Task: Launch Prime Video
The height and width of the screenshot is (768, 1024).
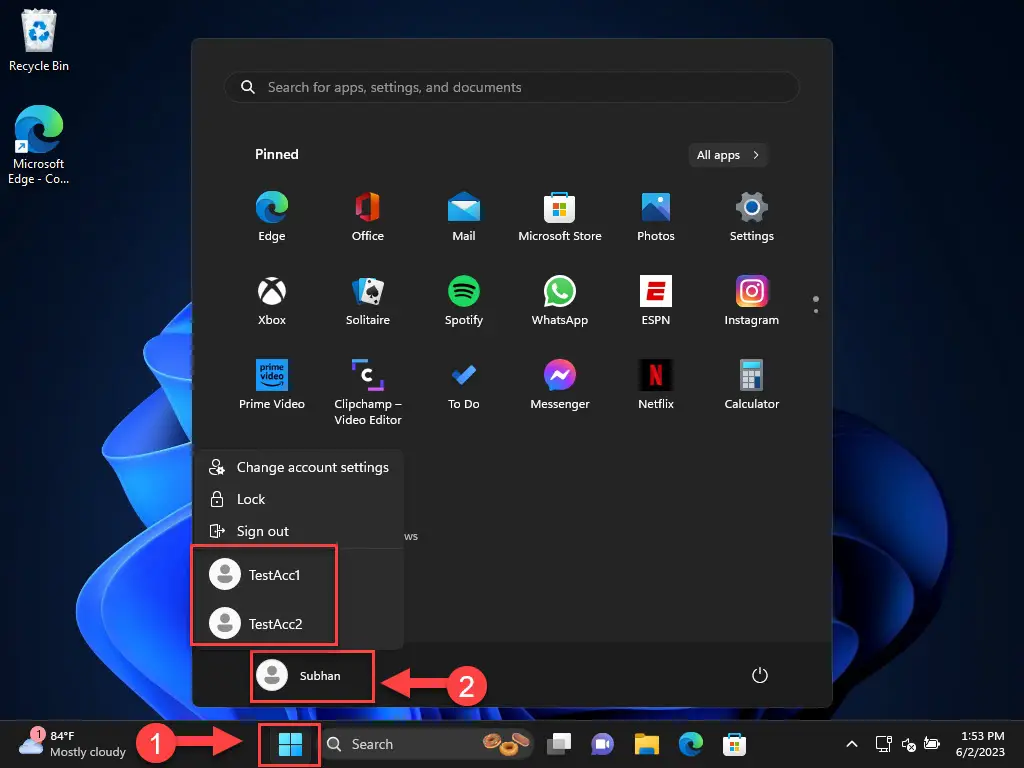Action: click(x=272, y=385)
